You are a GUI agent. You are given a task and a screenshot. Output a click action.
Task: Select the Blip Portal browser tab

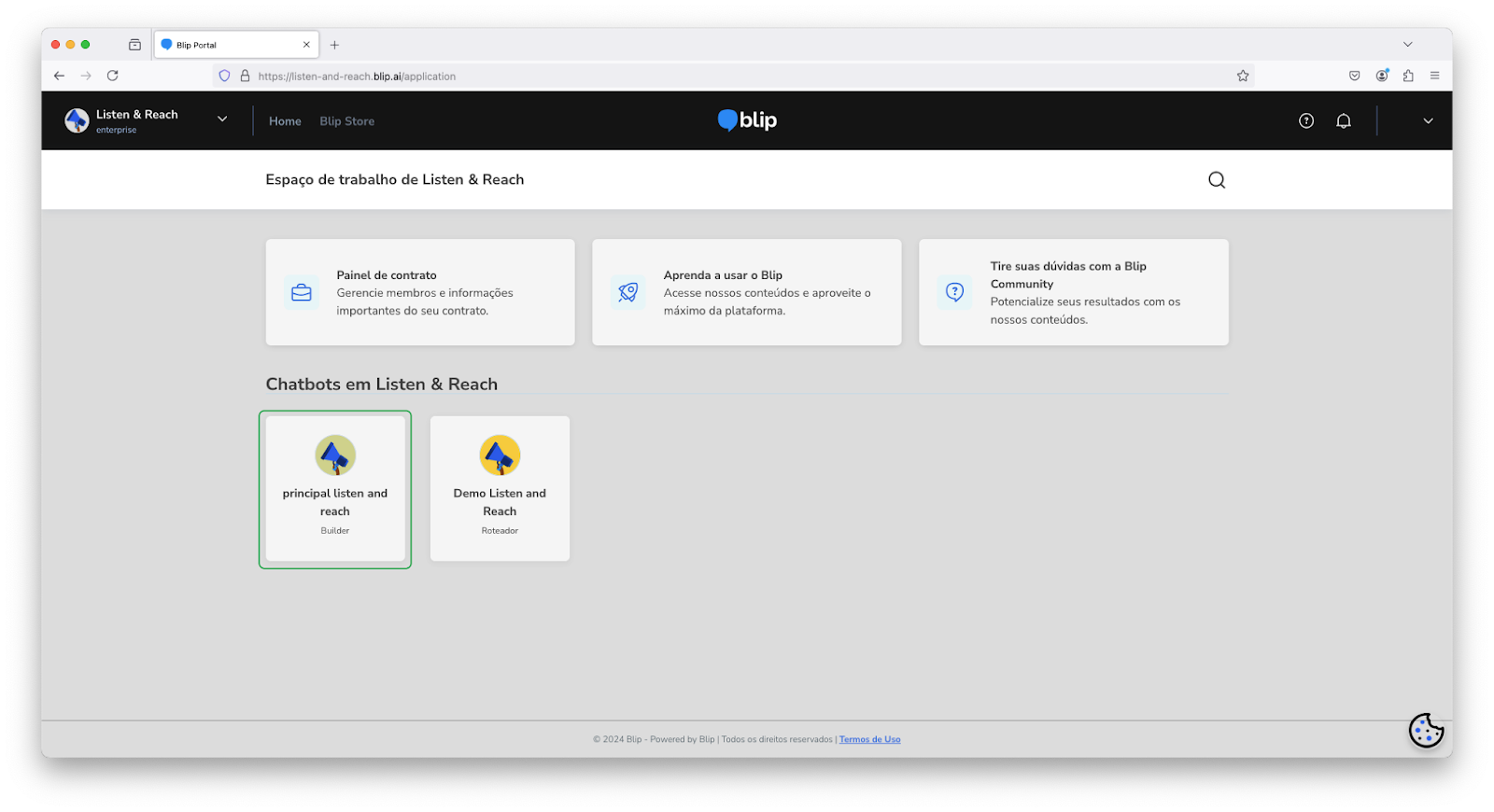(x=236, y=45)
